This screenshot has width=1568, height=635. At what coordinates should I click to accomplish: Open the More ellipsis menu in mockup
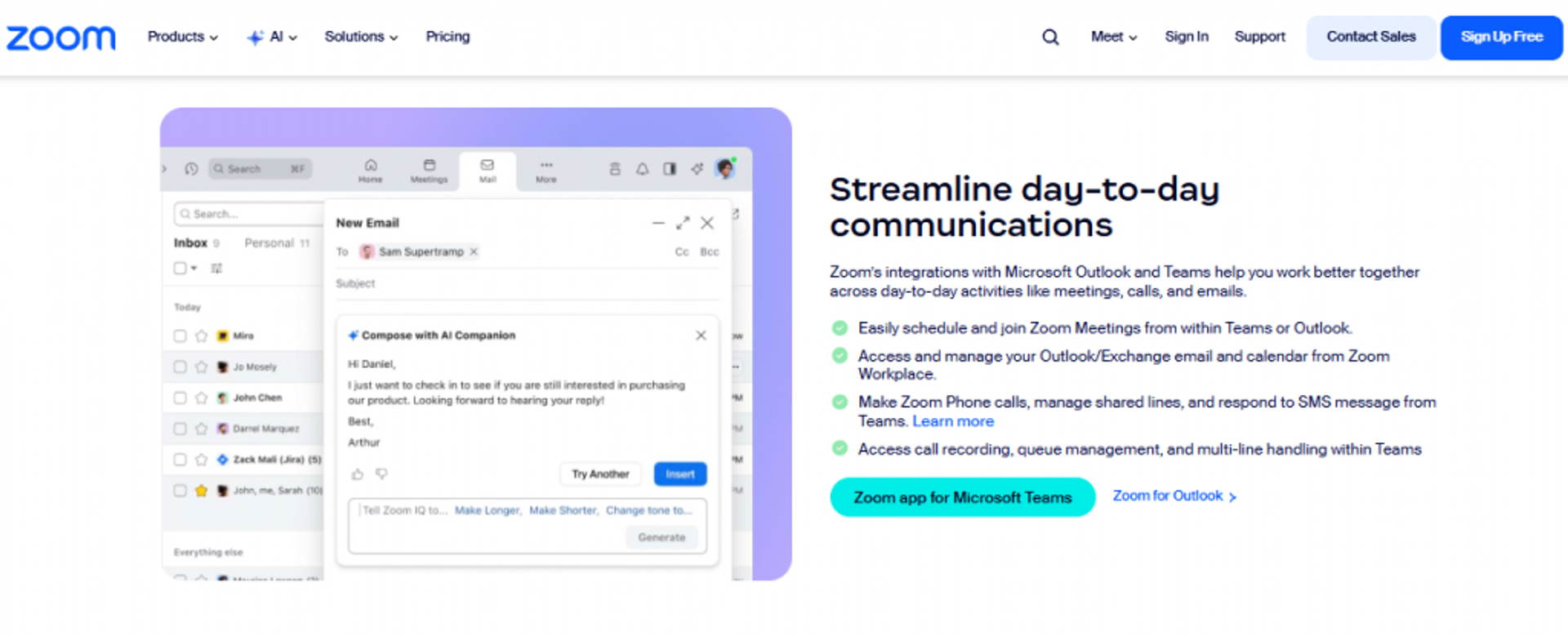pyautogui.click(x=546, y=171)
